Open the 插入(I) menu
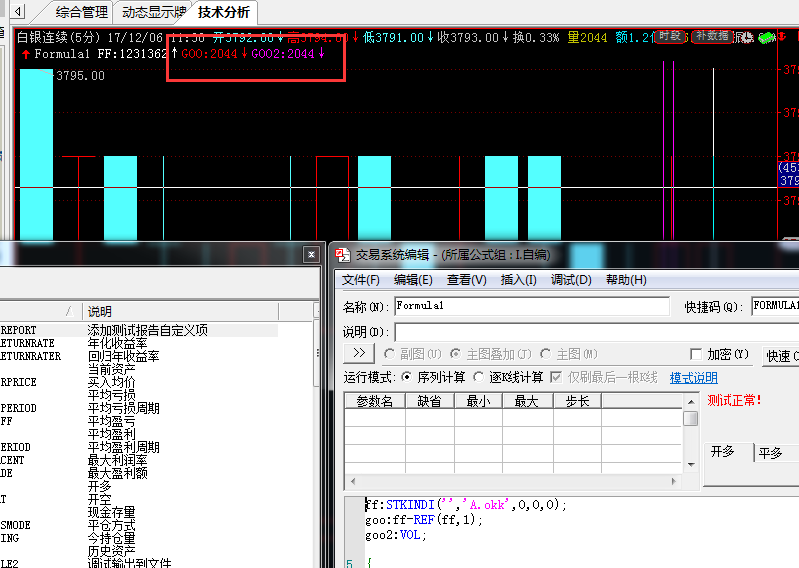Image resolution: width=799 pixels, height=568 pixels. (x=518, y=280)
